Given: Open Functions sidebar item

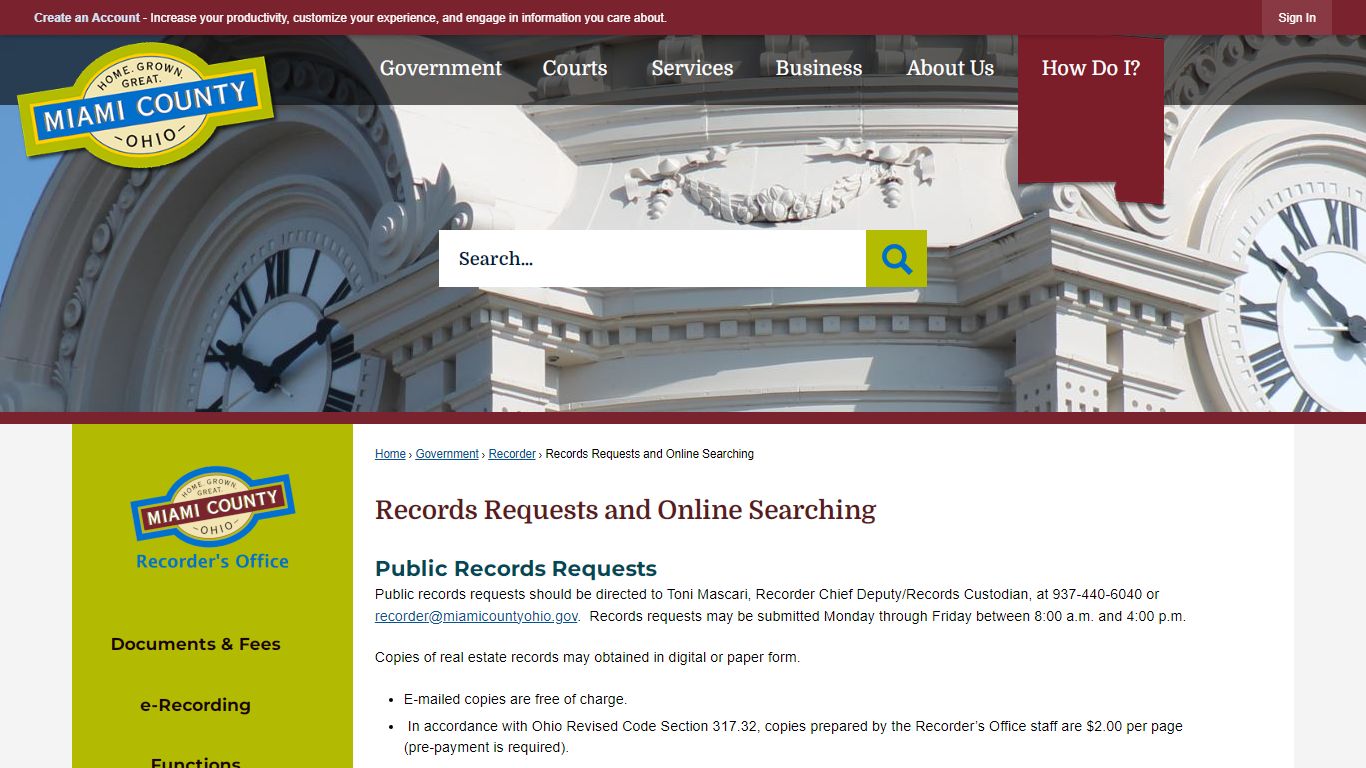Looking at the screenshot, I should [x=196, y=763].
